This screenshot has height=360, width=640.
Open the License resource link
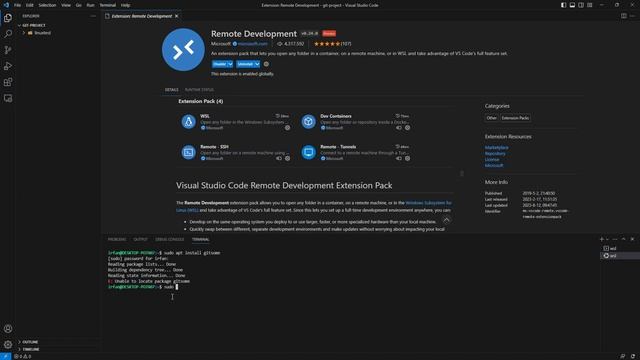click(x=492, y=160)
